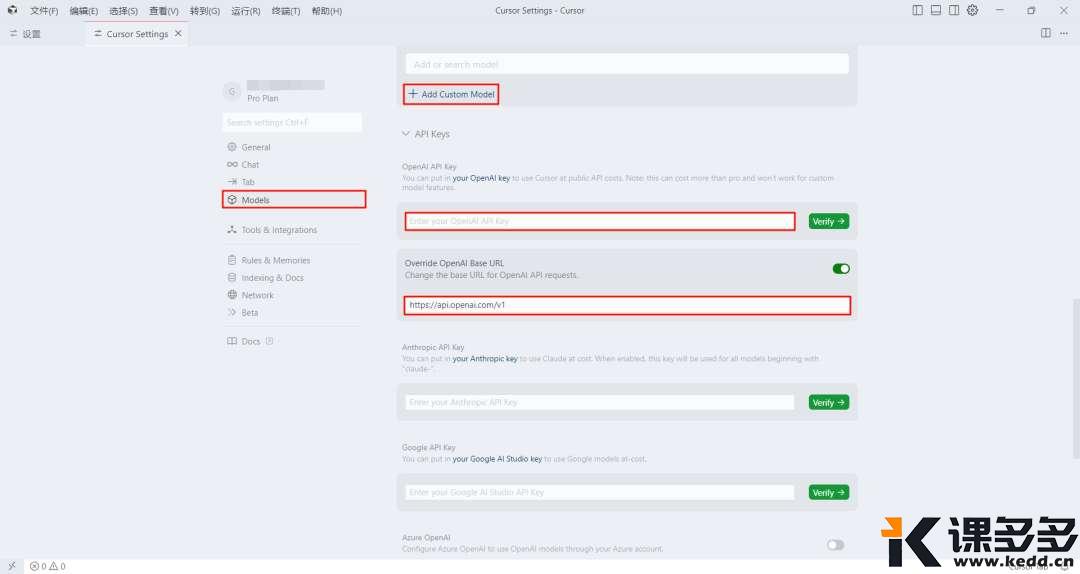1080x574 pixels.
Task: Open the 文件(F) menu
Action: (44, 11)
